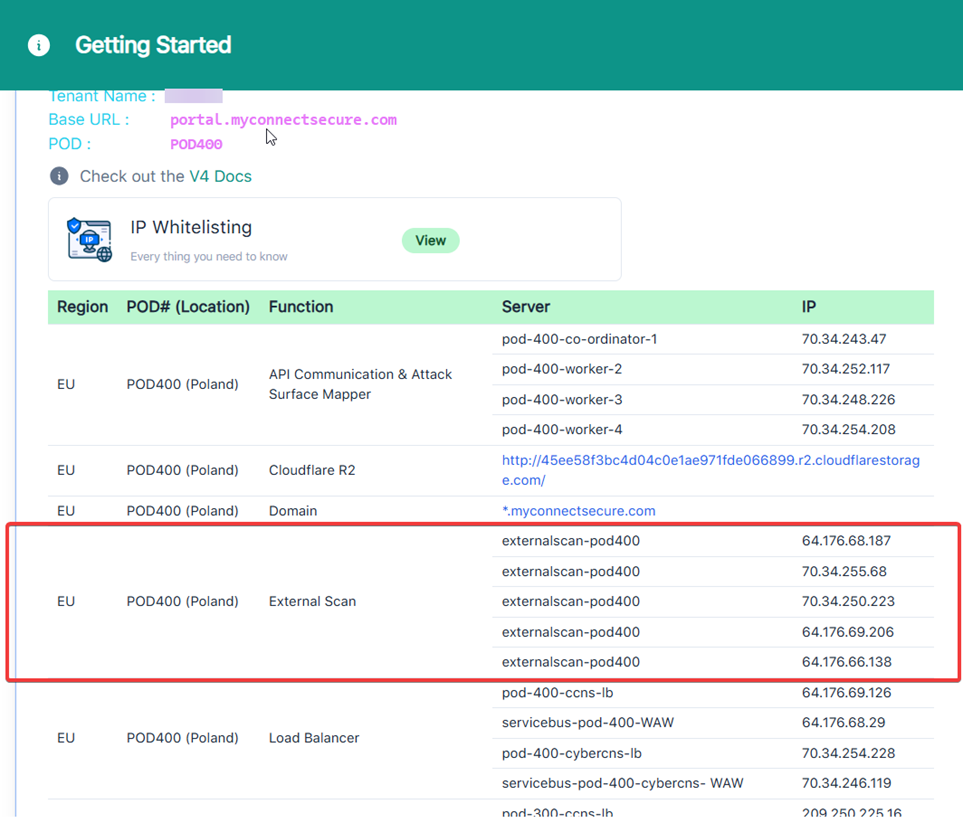
Task: Click the Server column header
Action: [526, 307]
